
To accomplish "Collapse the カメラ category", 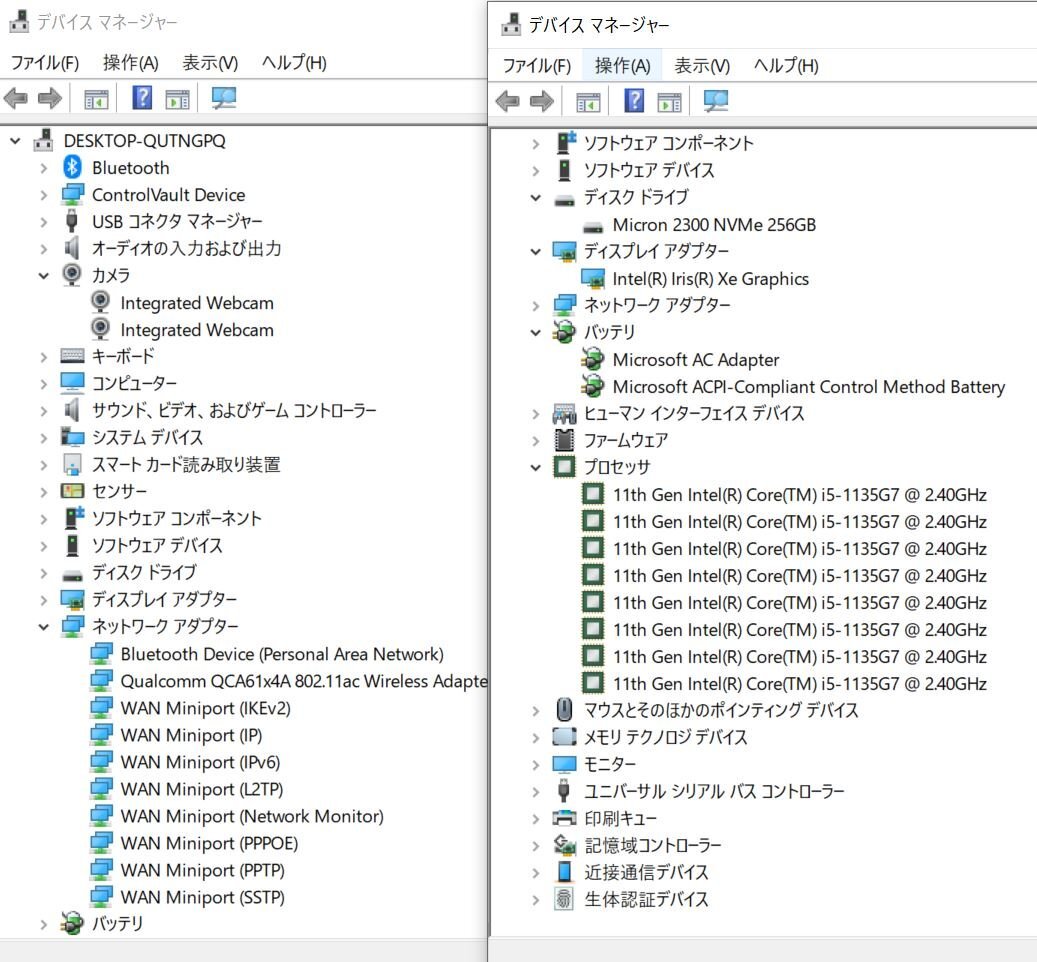I will coord(44,276).
